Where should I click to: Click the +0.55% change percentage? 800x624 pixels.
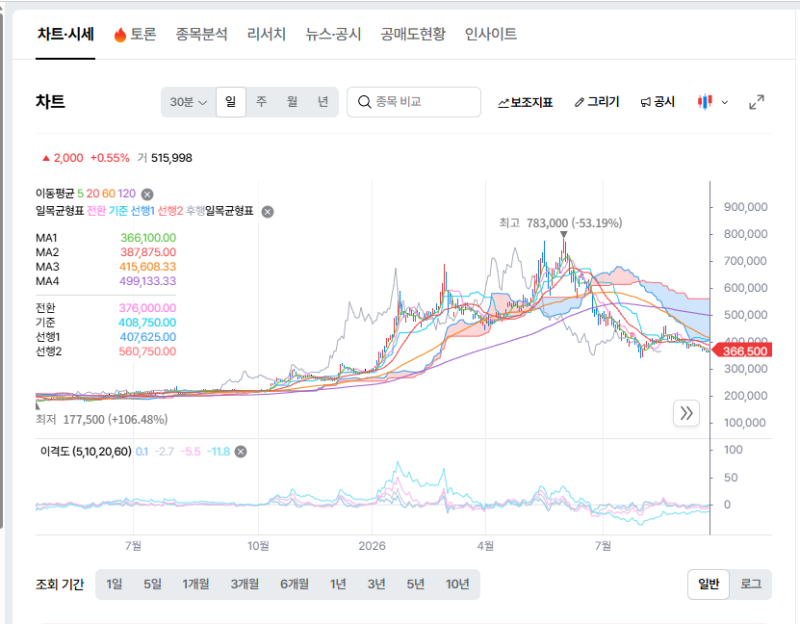pos(110,158)
